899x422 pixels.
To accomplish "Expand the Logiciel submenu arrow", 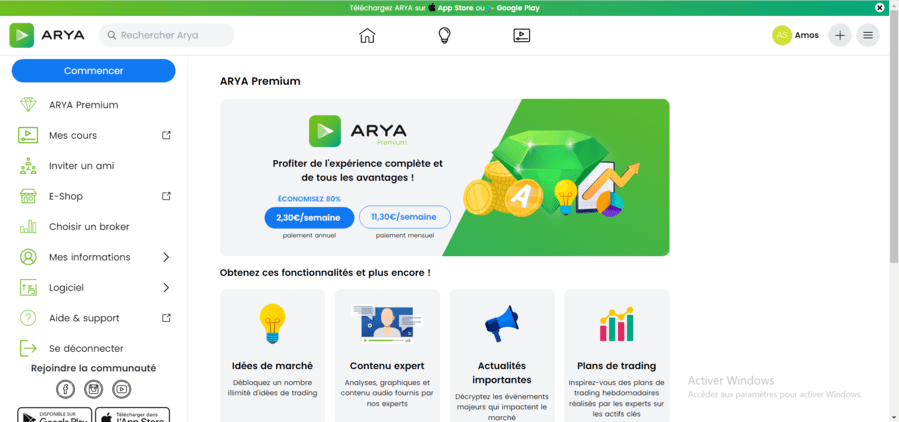I will pyautogui.click(x=166, y=287).
